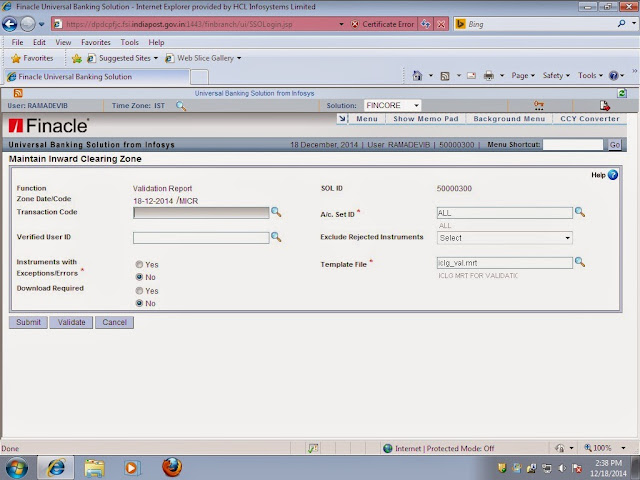
Task: Click the Read Mail icon in command bar
Action: click(x=471, y=76)
